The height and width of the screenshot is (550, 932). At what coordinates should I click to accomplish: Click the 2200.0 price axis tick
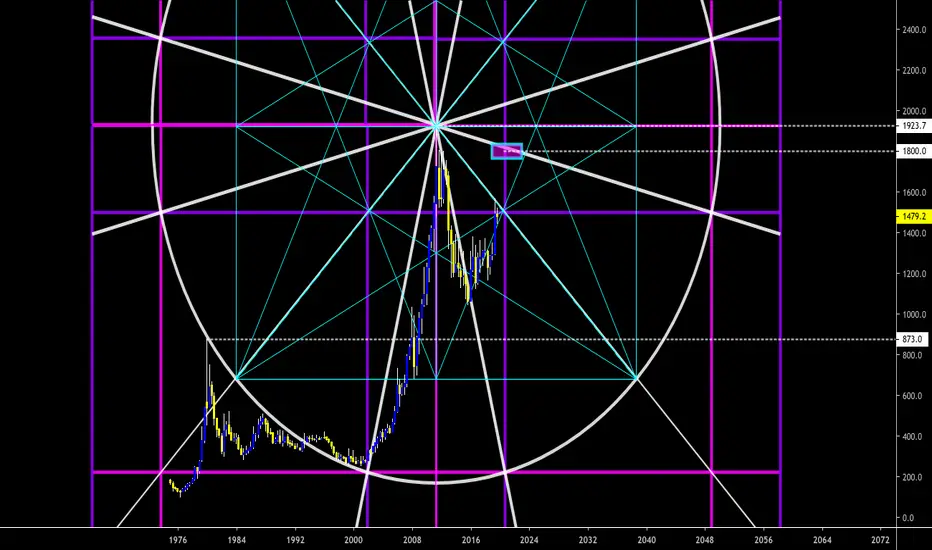[x=914, y=70]
